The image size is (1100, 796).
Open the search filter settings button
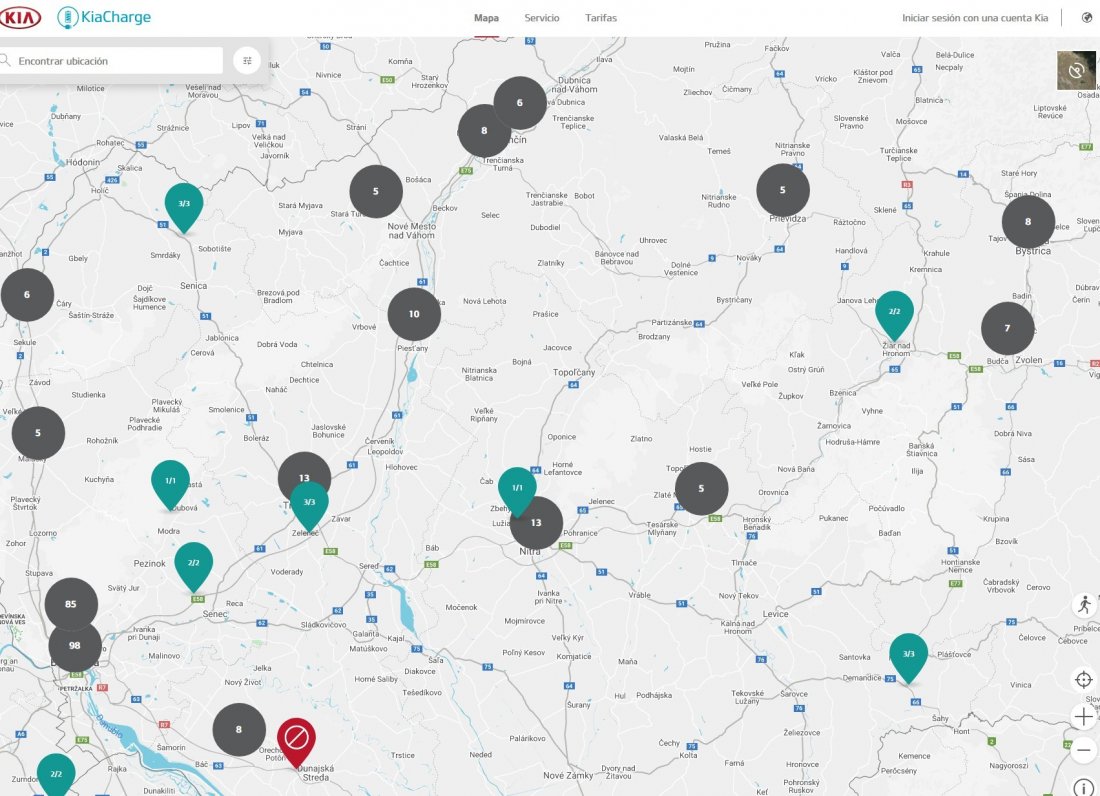coord(247,61)
